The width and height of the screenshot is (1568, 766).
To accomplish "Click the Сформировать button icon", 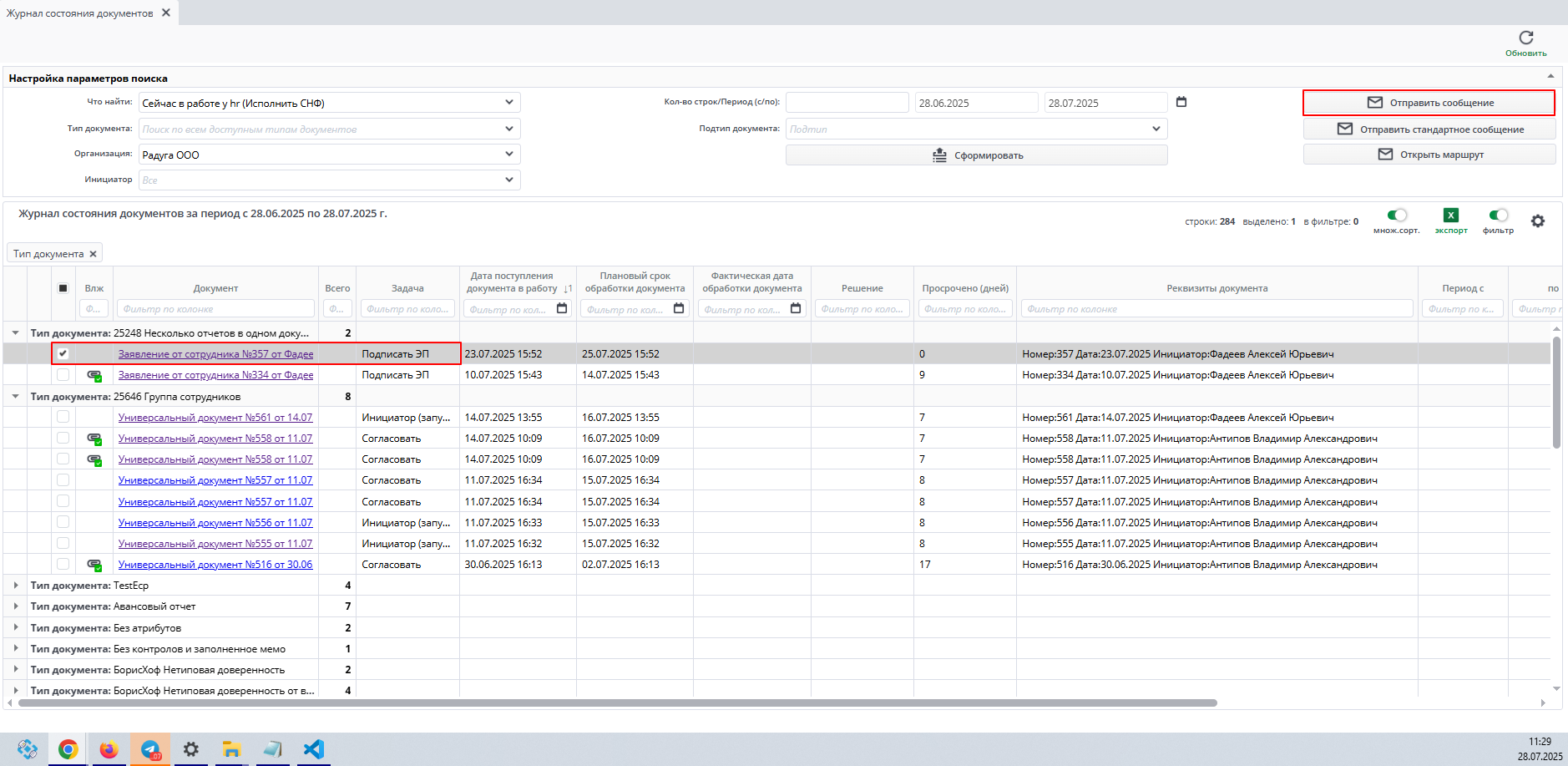I will pyautogui.click(x=940, y=155).
